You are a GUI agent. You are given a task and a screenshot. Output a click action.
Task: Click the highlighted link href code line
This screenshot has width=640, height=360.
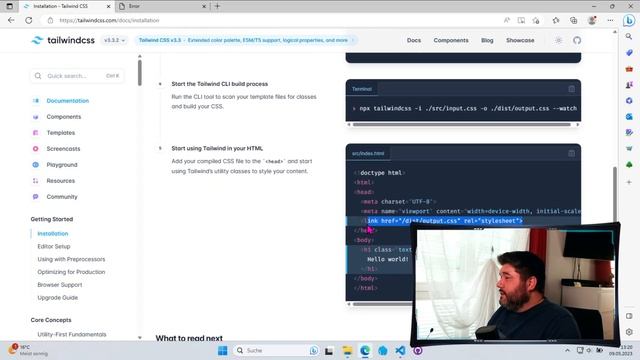tap(442, 221)
